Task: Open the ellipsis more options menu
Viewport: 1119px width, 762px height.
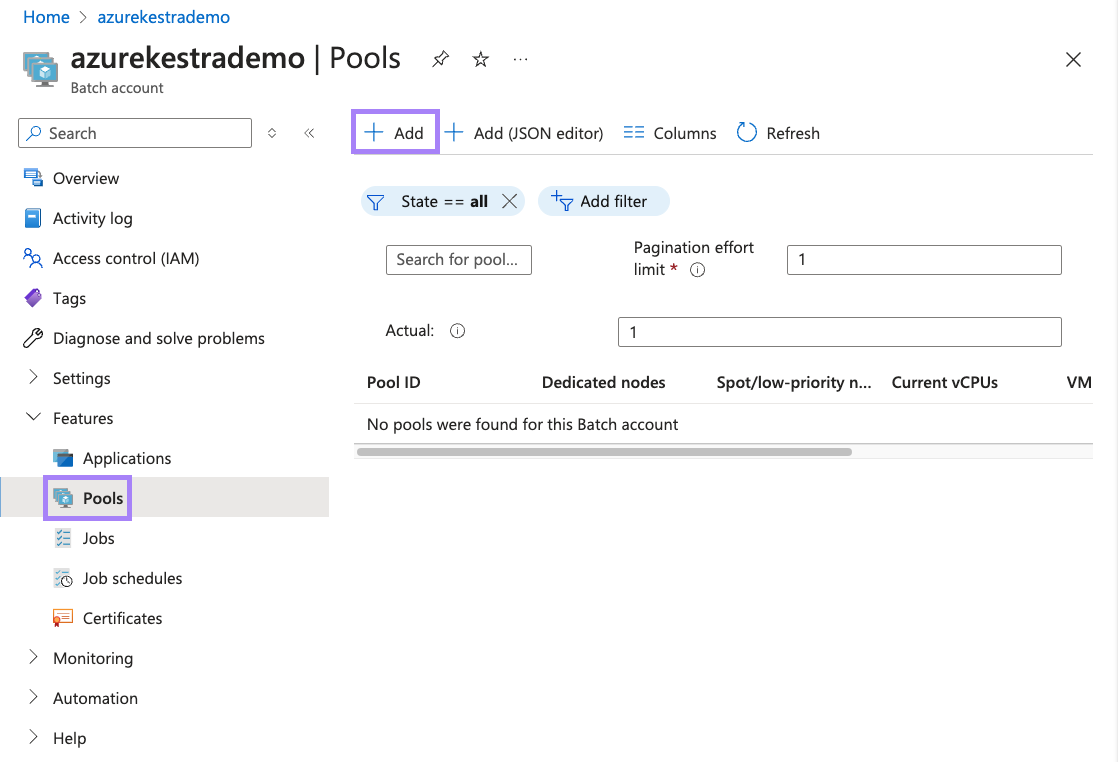Action: 520,59
